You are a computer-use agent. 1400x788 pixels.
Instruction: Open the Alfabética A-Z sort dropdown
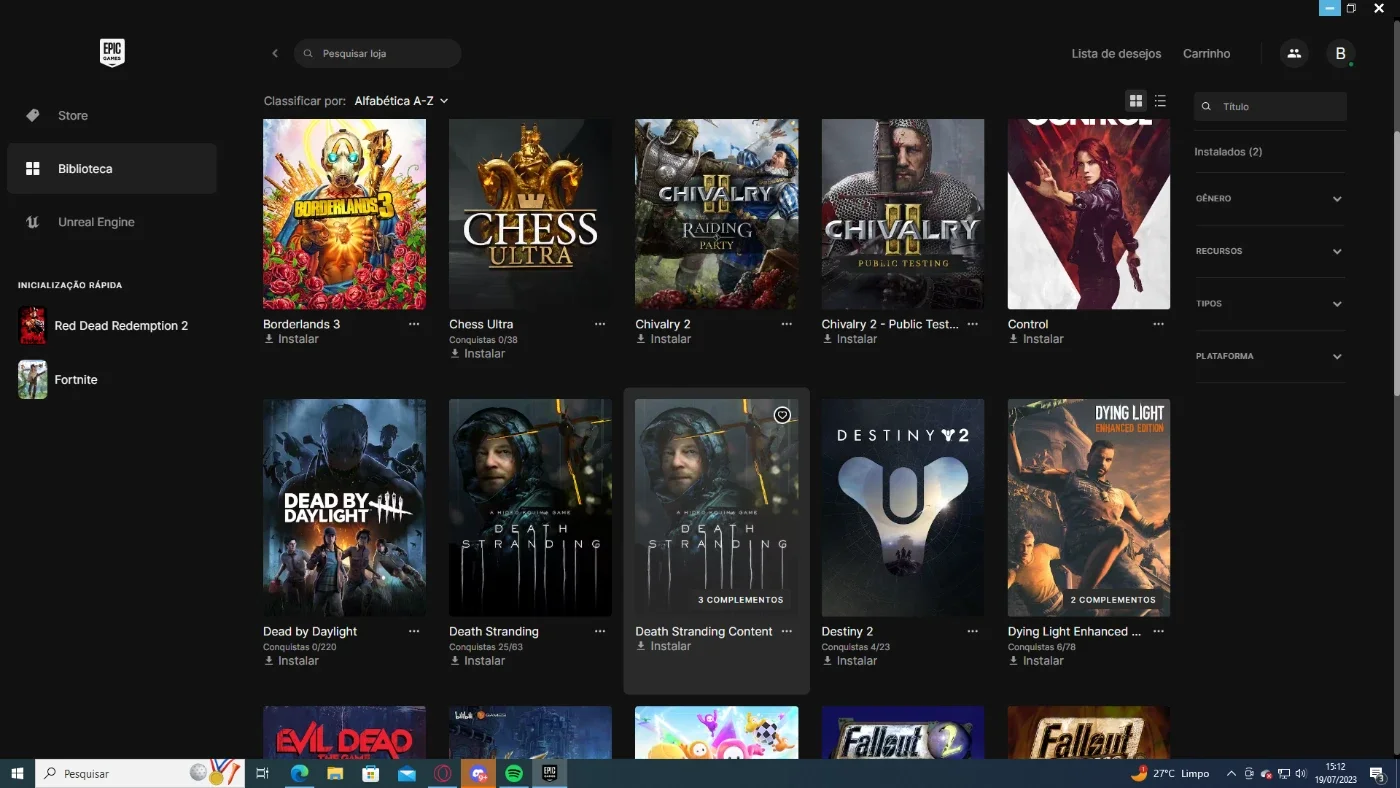(x=401, y=101)
